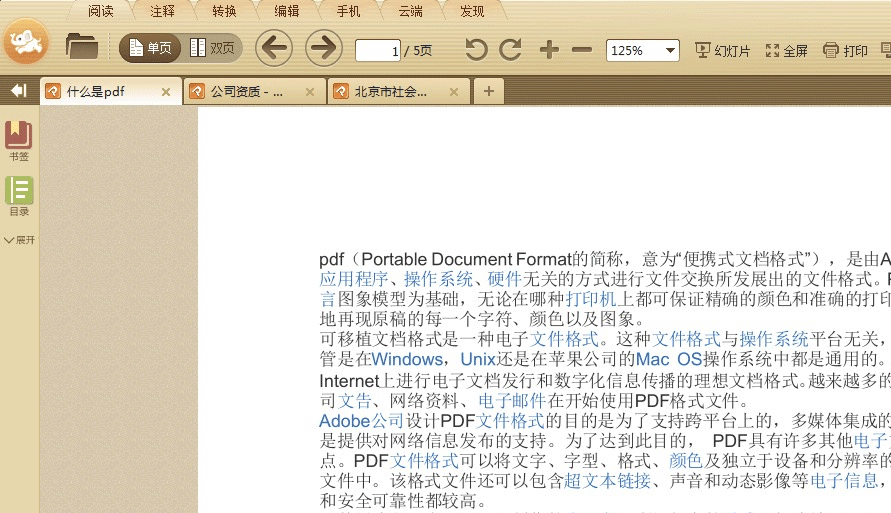Follow the 应用程序 link

[x=353, y=279]
